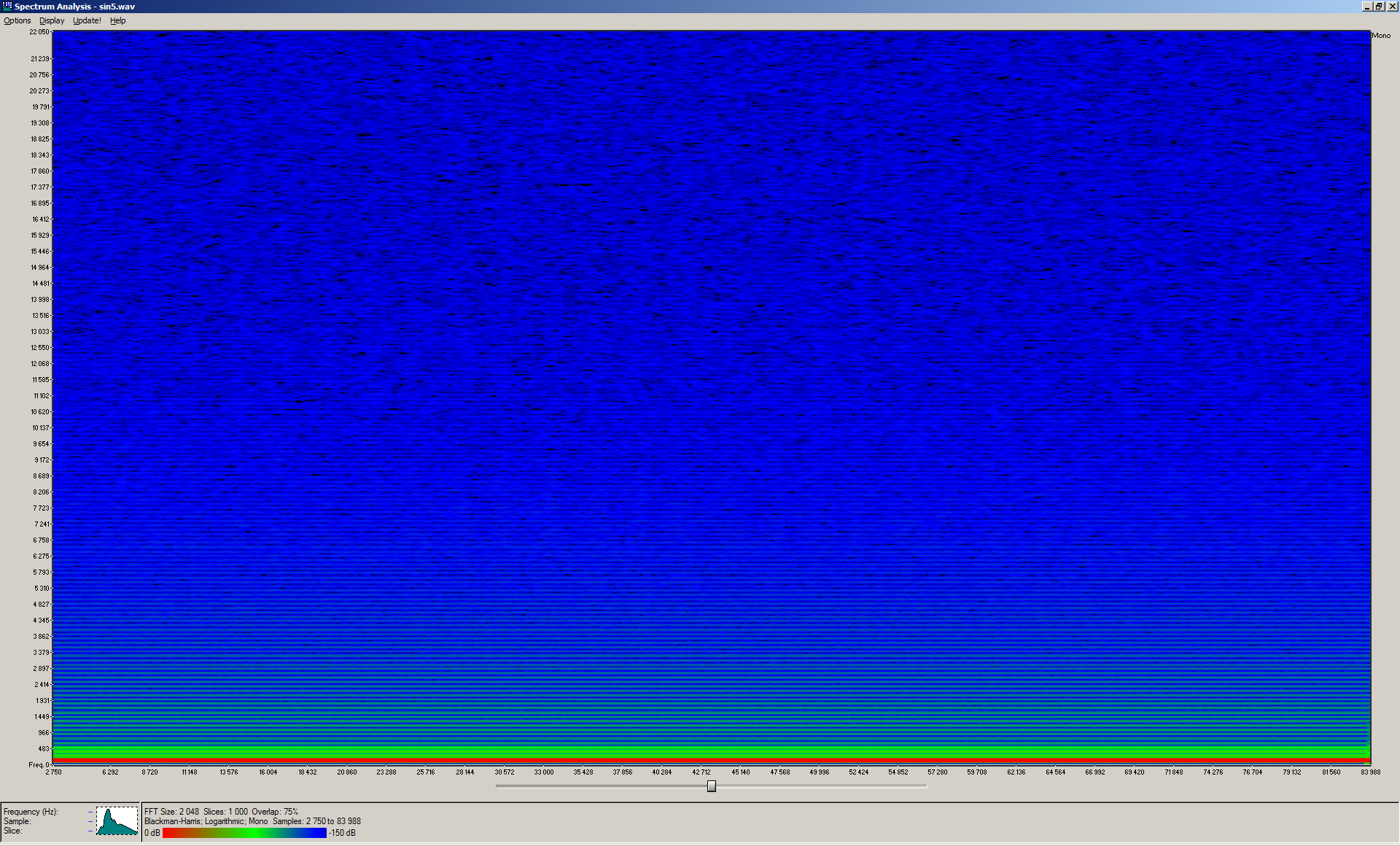Click the Blackman-Harris; Logarithmic text
Viewport: 1400px width, 846px height.
point(194,821)
